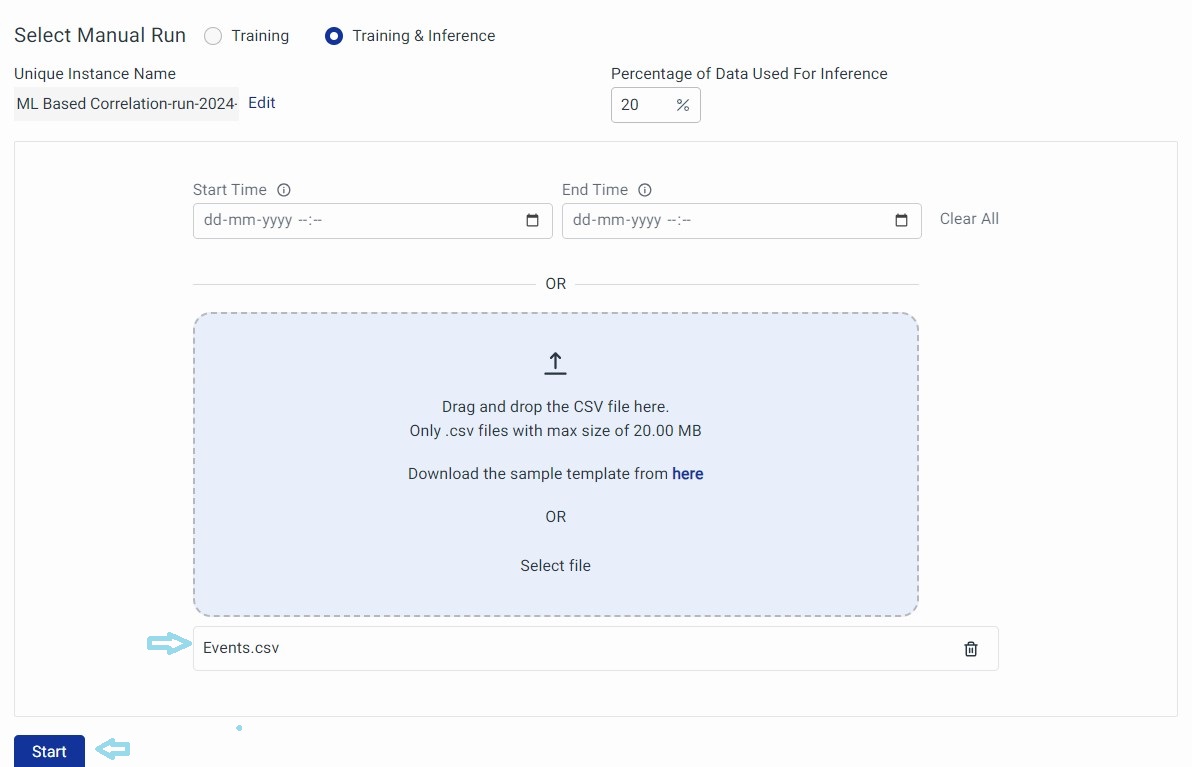The width and height of the screenshot is (1192, 767).
Task: Click Select file in the upload area
Action: coord(556,566)
